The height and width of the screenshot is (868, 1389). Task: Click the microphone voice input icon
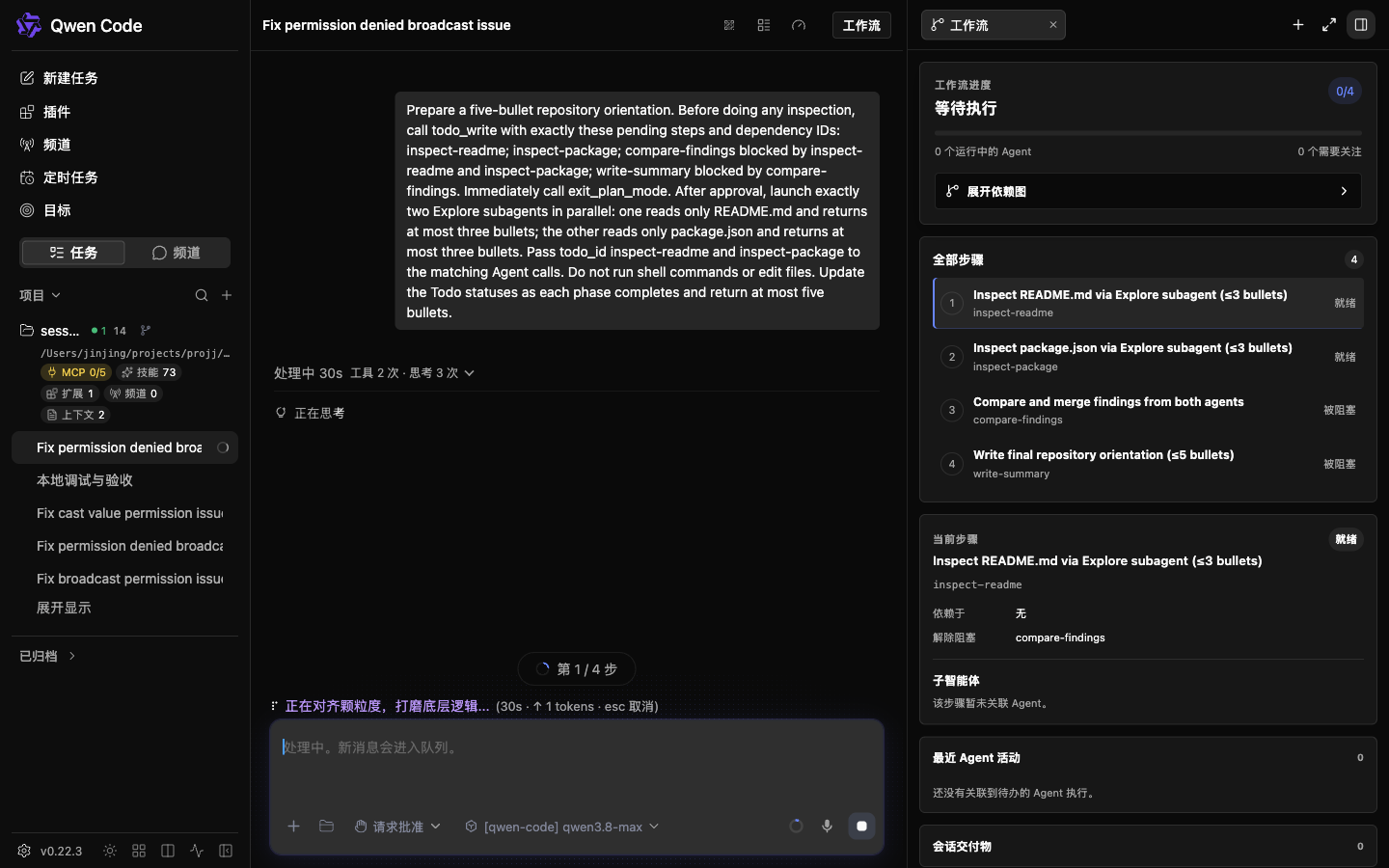[827, 827]
